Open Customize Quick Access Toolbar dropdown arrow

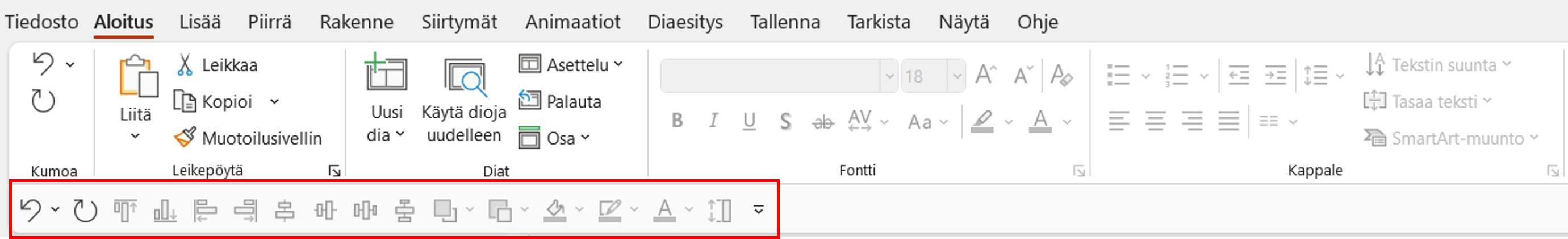(x=758, y=210)
